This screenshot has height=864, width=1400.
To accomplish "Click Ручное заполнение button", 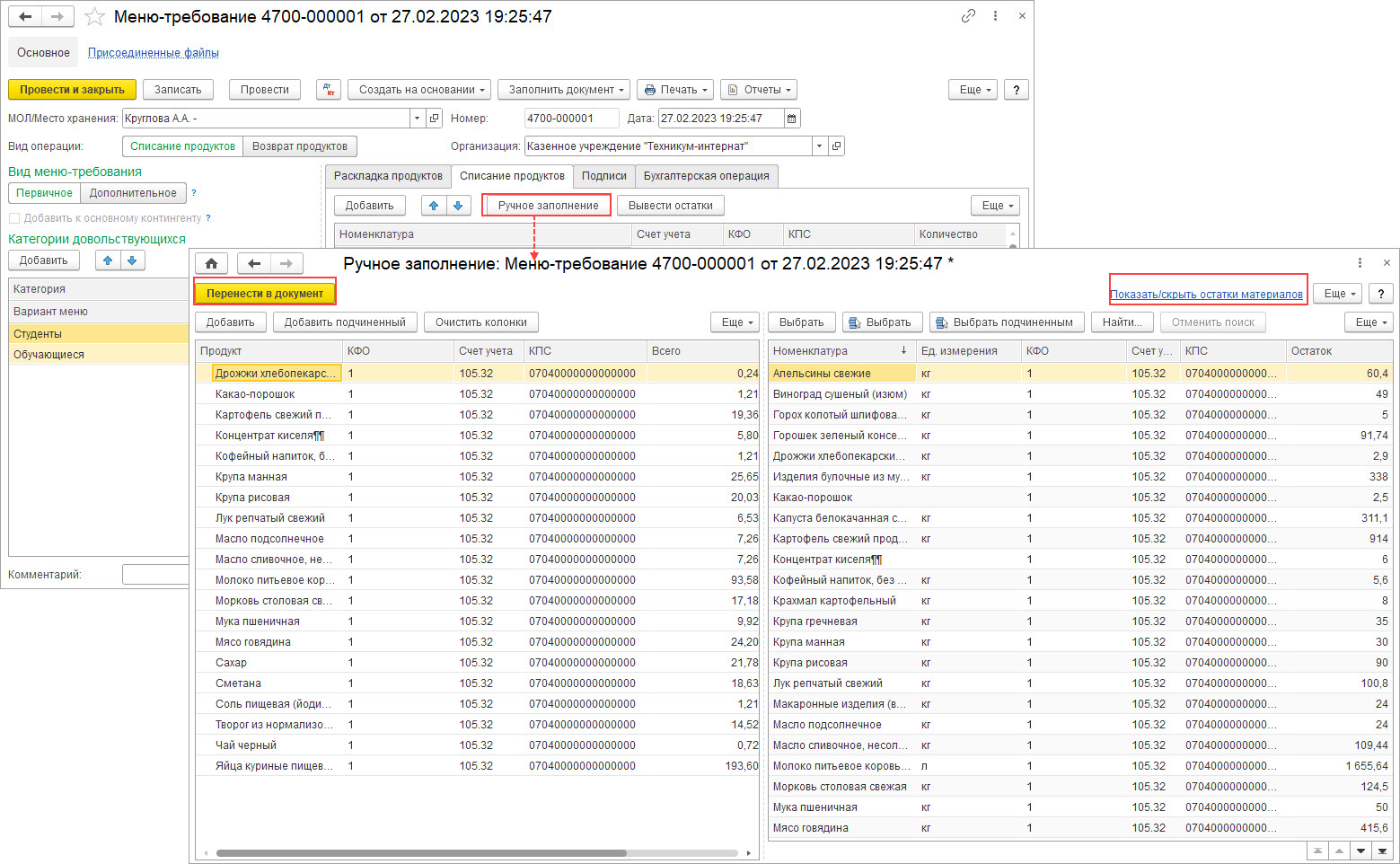I will tap(548, 206).
